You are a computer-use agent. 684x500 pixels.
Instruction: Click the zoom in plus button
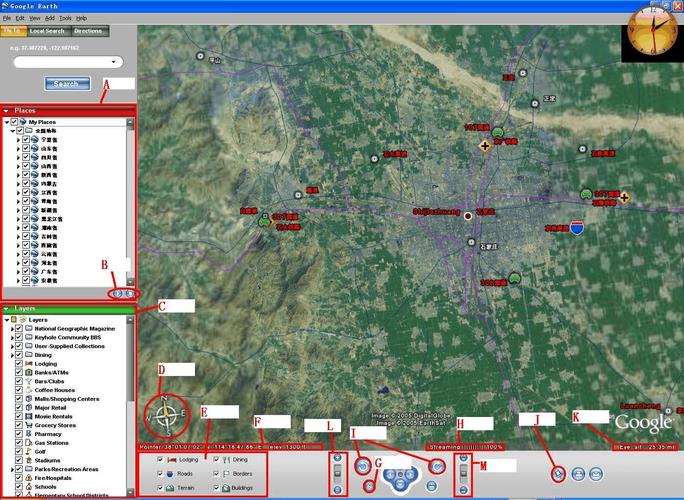pyautogui.click(x=337, y=459)
